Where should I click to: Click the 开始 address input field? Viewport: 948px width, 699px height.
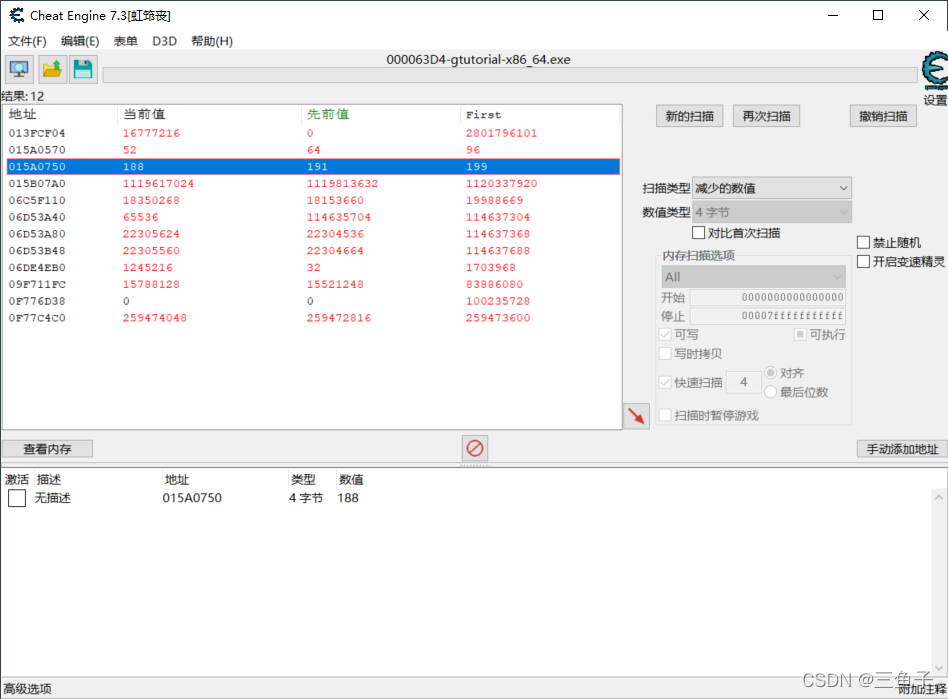pos(768,297)
